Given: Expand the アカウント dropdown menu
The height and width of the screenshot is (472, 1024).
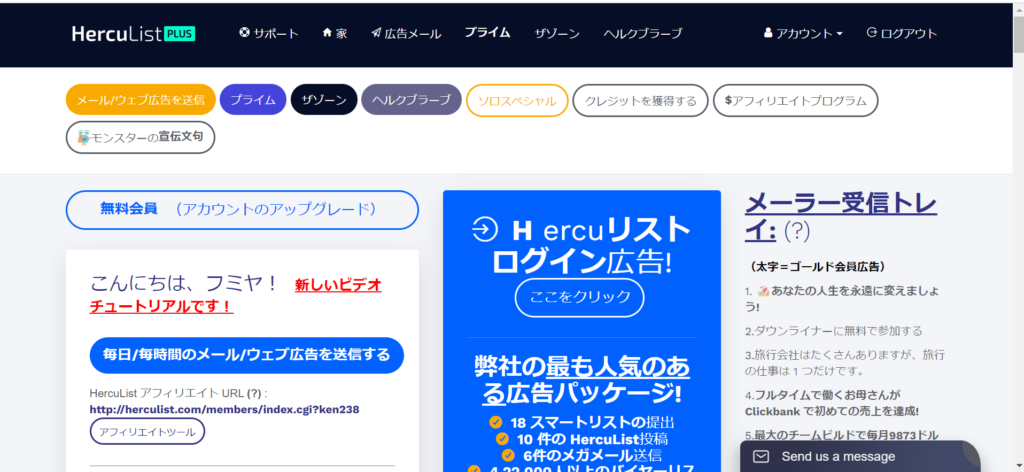Looking at the screenshot, I should [803, 33].
